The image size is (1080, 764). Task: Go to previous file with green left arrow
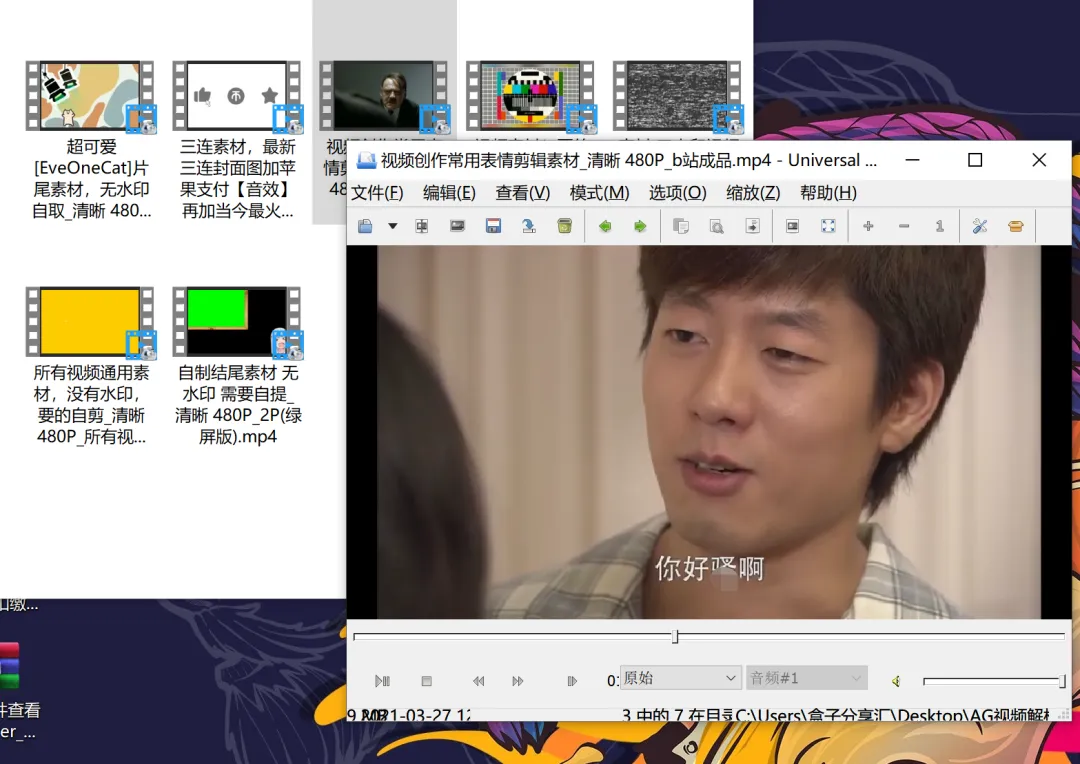(605, 227)
